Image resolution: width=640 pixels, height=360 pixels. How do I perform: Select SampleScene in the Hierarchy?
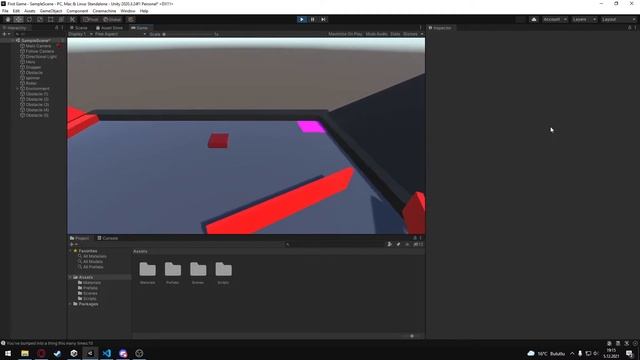click(x=36, y=41)
